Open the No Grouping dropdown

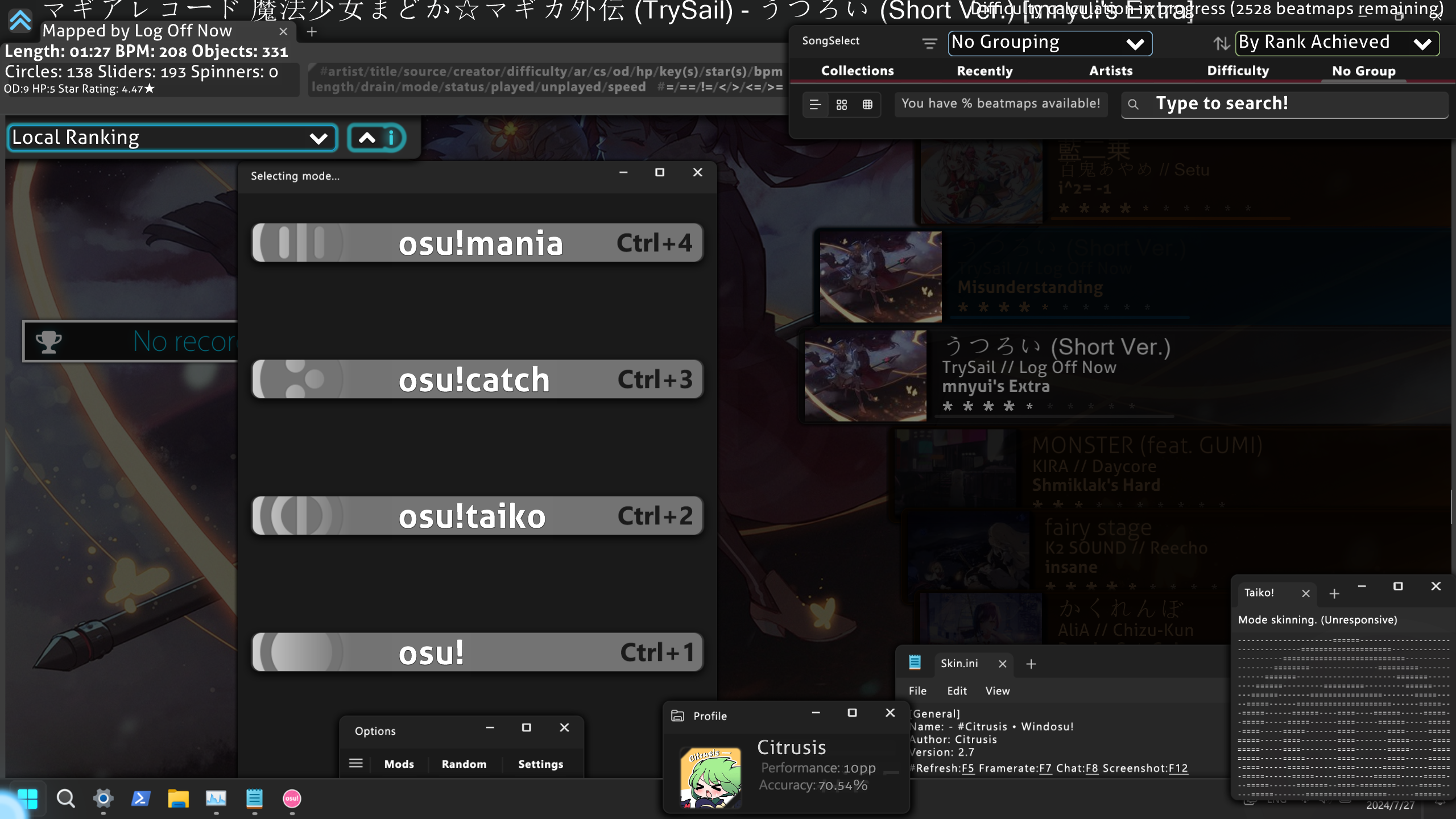click(x=1050, y=43)
